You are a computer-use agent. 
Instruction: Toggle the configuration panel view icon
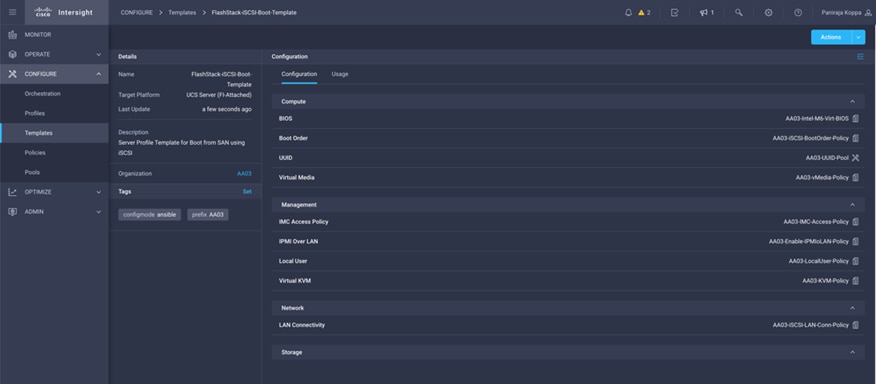(x=860, y=56)
